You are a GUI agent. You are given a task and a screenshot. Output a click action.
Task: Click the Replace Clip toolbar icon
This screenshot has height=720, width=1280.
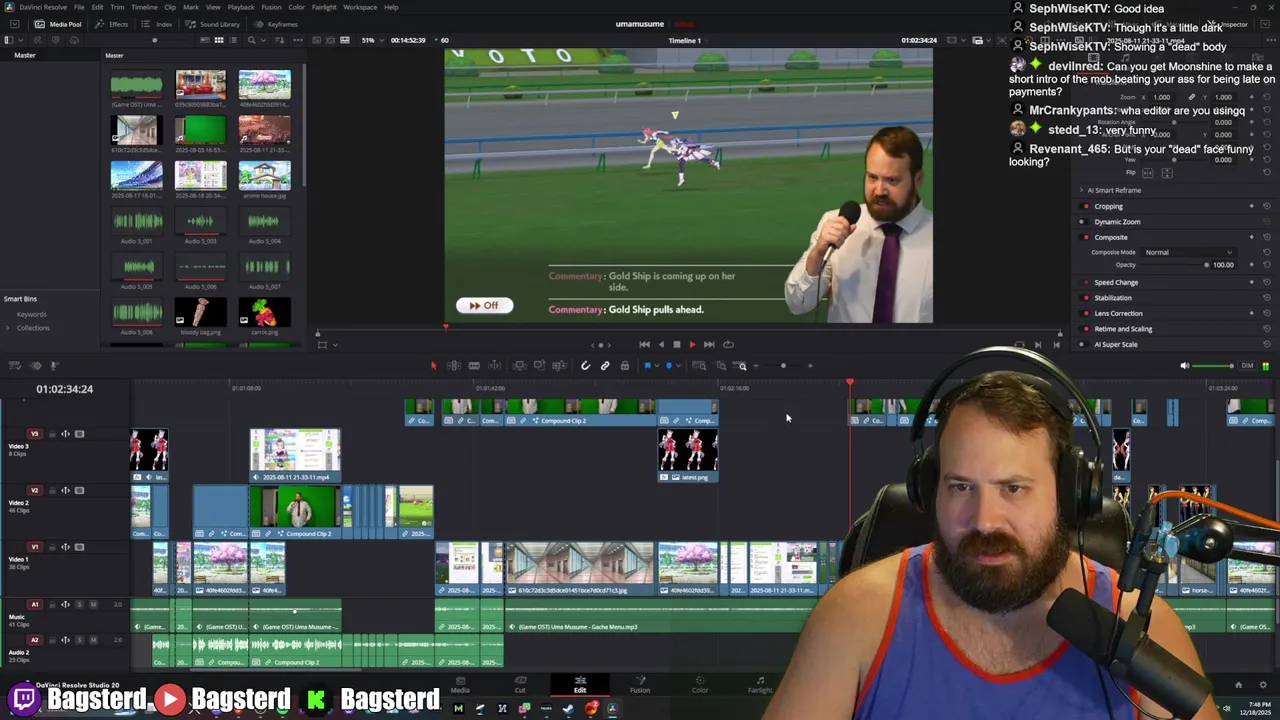coord(559,366)
